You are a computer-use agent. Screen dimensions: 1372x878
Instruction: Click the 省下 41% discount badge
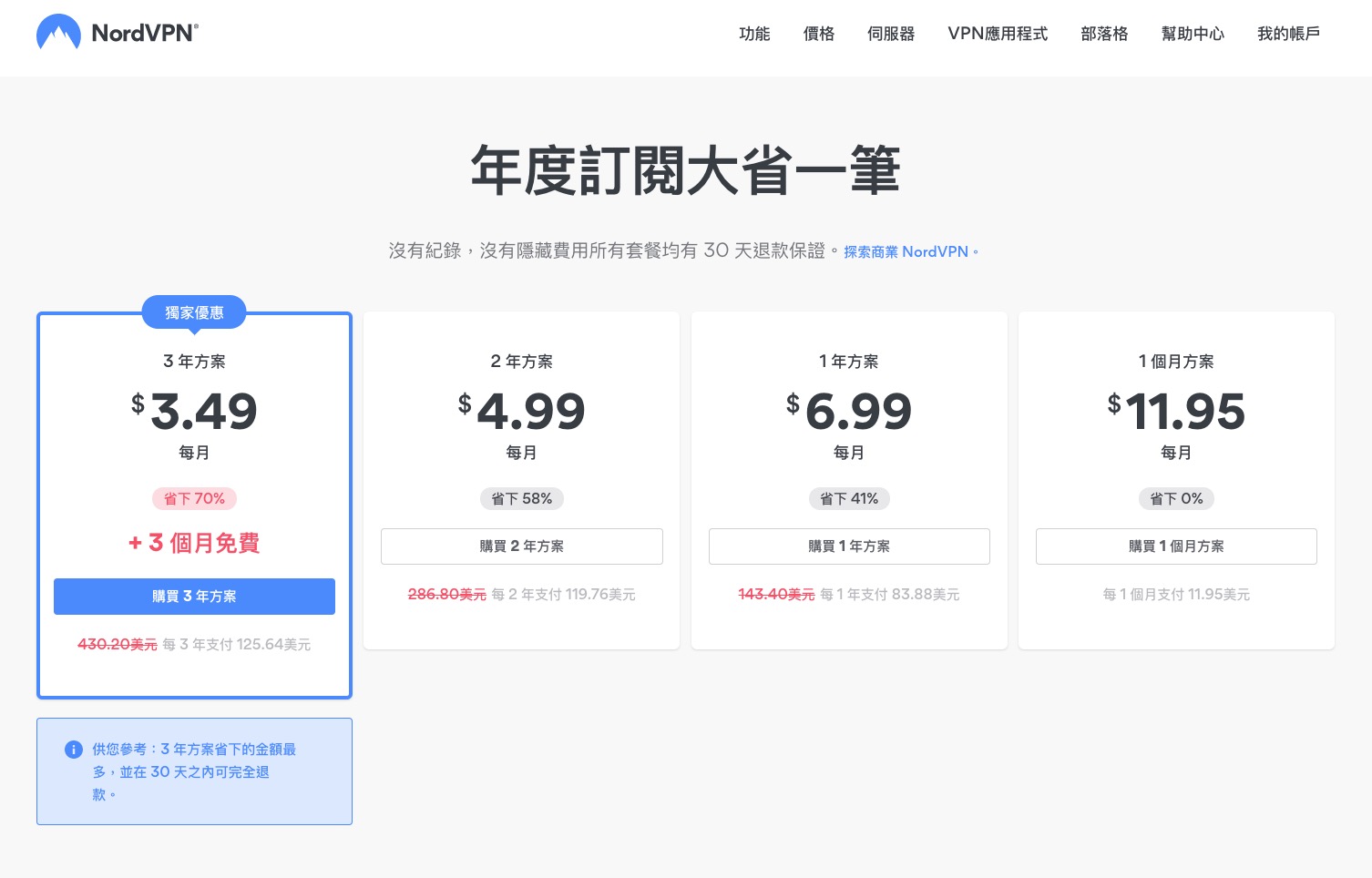[849, 499]
